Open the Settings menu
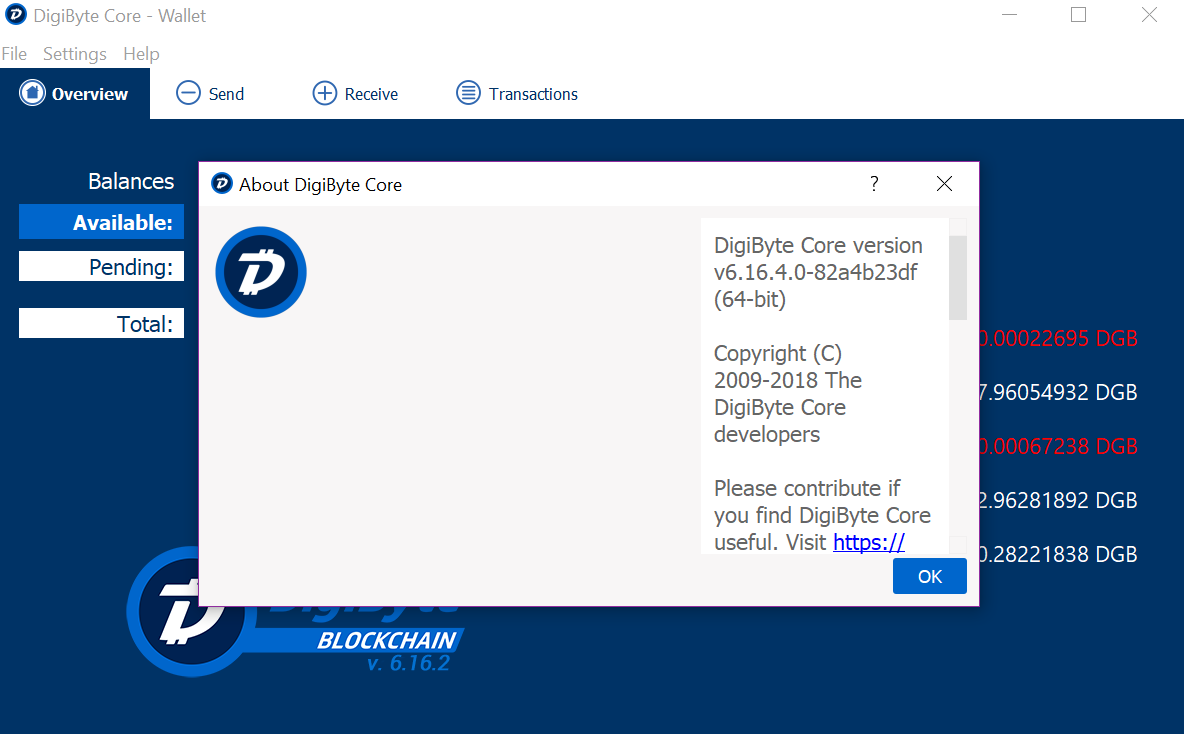This screenshot has height=738, width=1184. (74, 53)
